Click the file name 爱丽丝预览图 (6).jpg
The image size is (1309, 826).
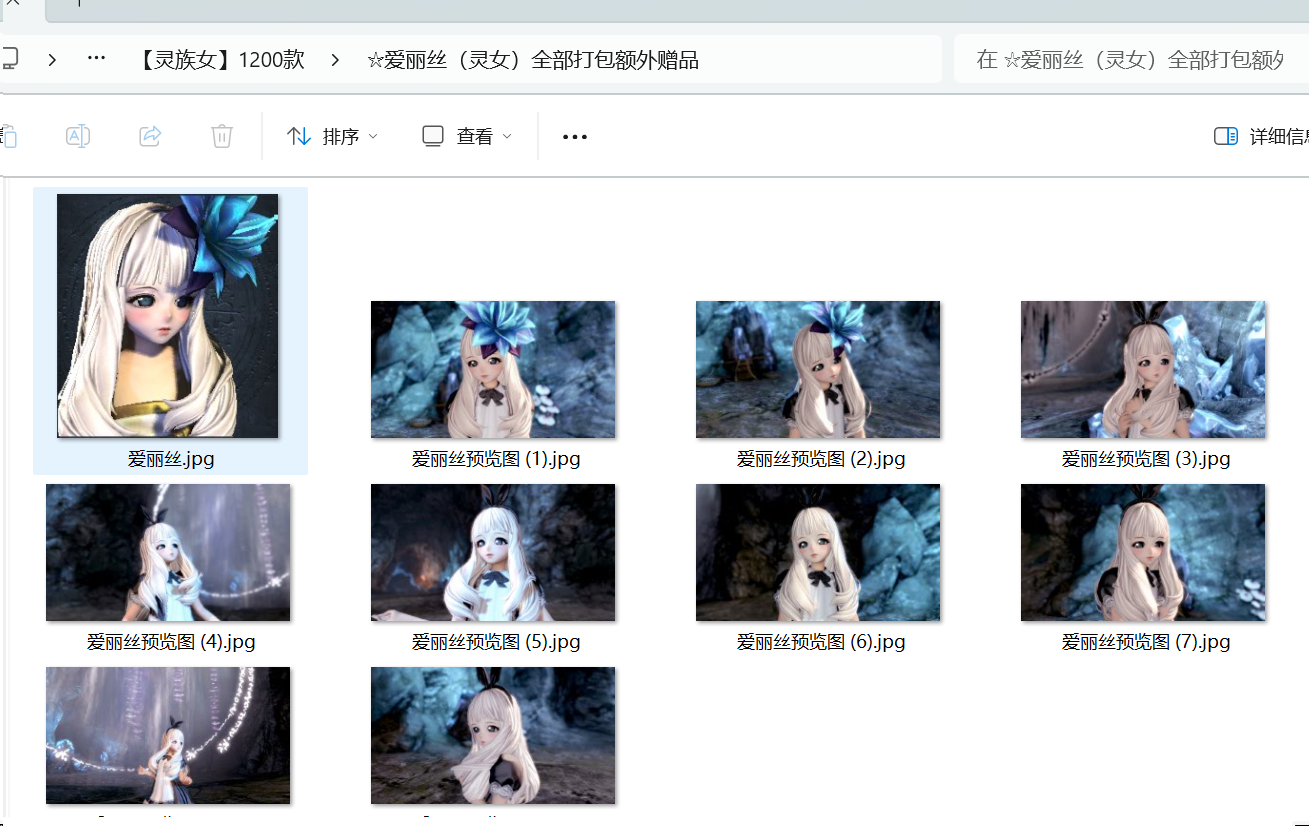coord(821,642)
